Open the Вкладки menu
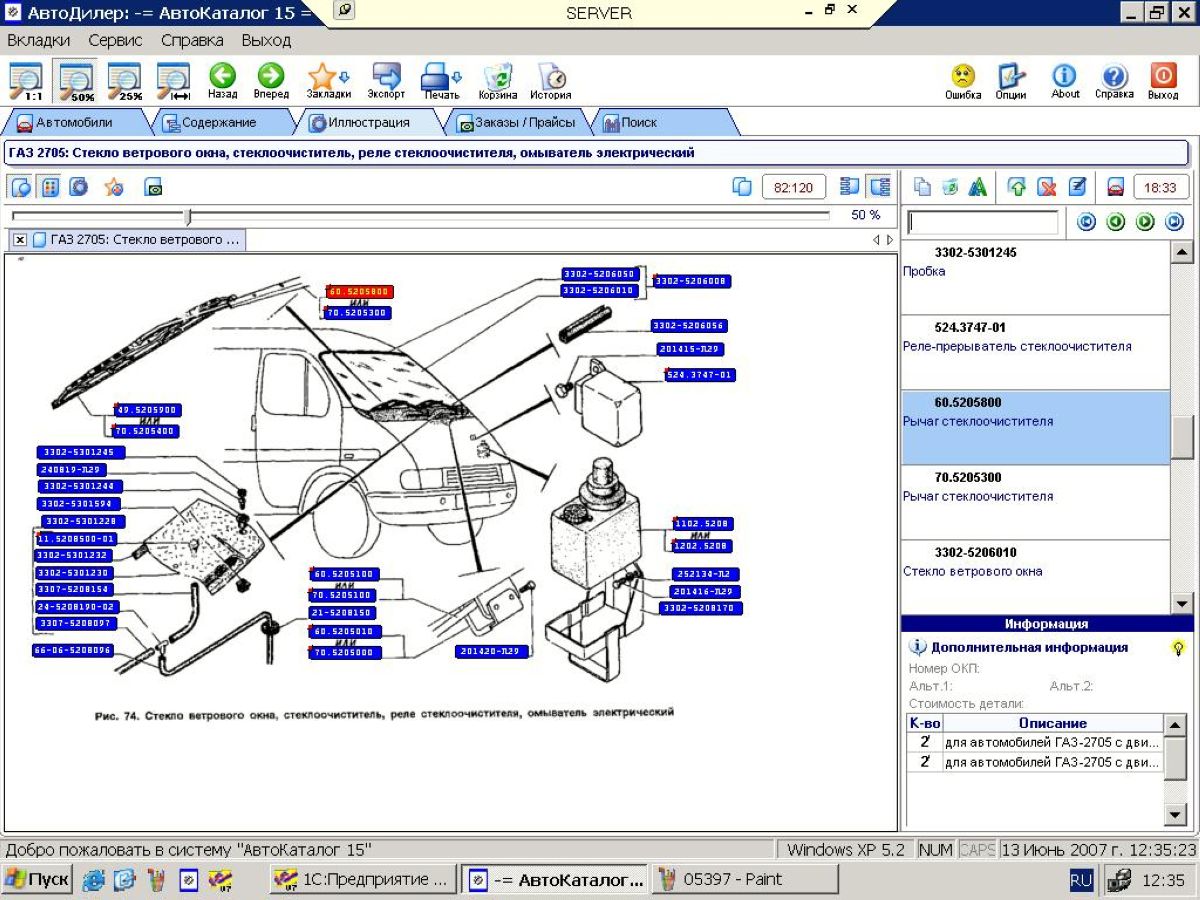 pos(39,41)
